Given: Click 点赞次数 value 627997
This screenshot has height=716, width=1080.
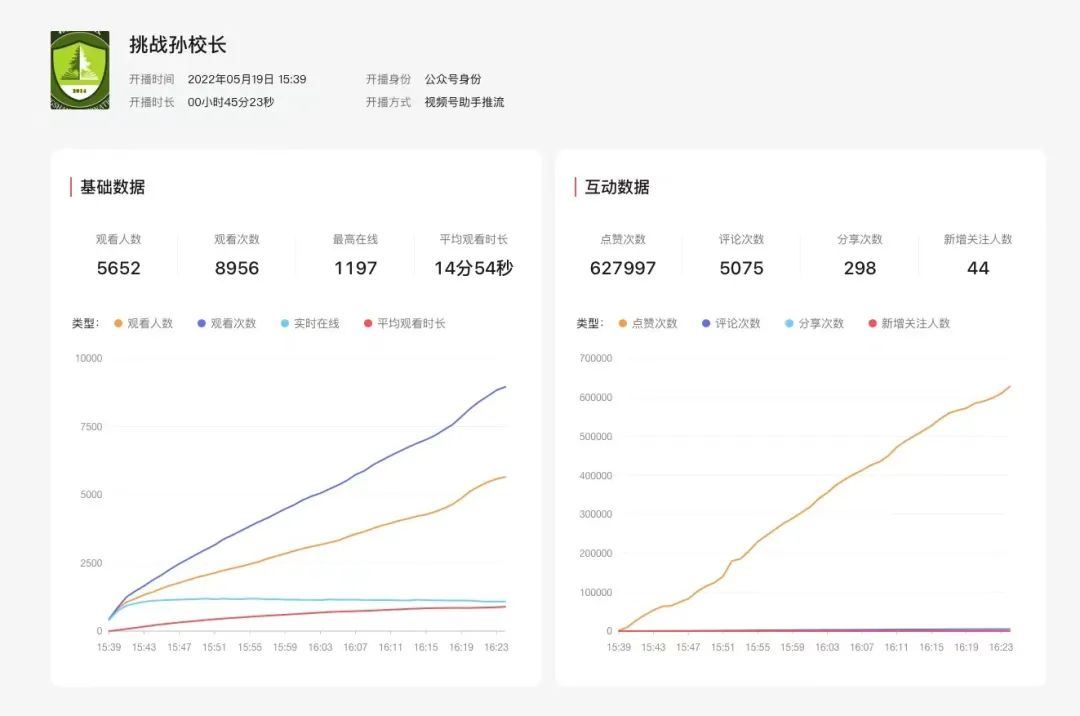Looking at the screenshot, I should (x=623, y=268).
